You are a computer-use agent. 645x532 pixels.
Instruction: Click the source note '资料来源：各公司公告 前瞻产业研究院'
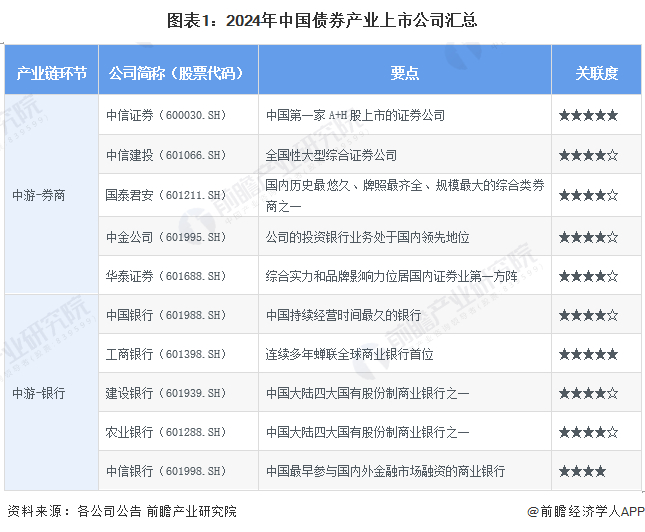pyautogui.click(x=122, y=511)
